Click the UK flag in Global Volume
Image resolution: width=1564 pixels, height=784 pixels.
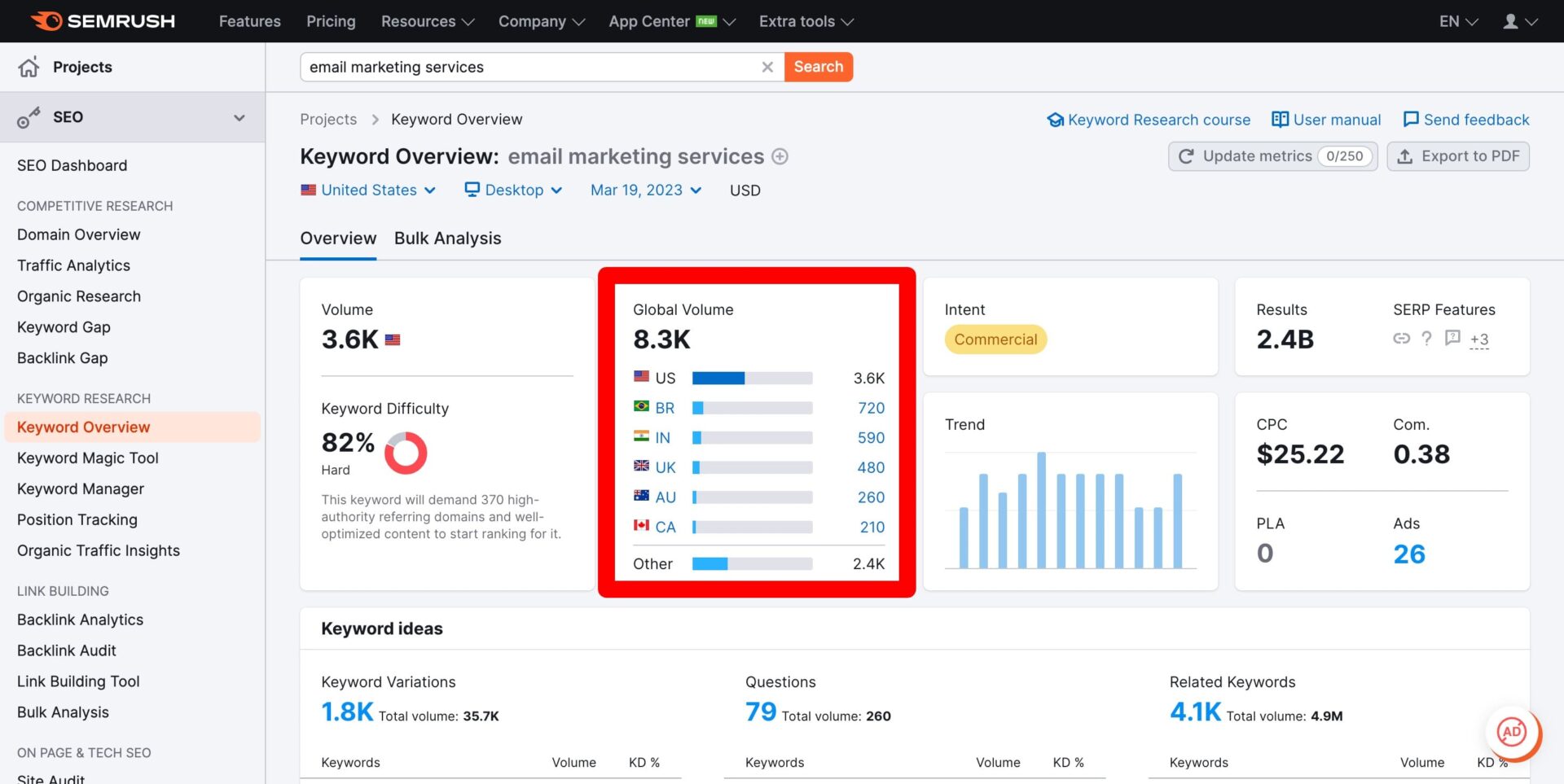point(641,466)
